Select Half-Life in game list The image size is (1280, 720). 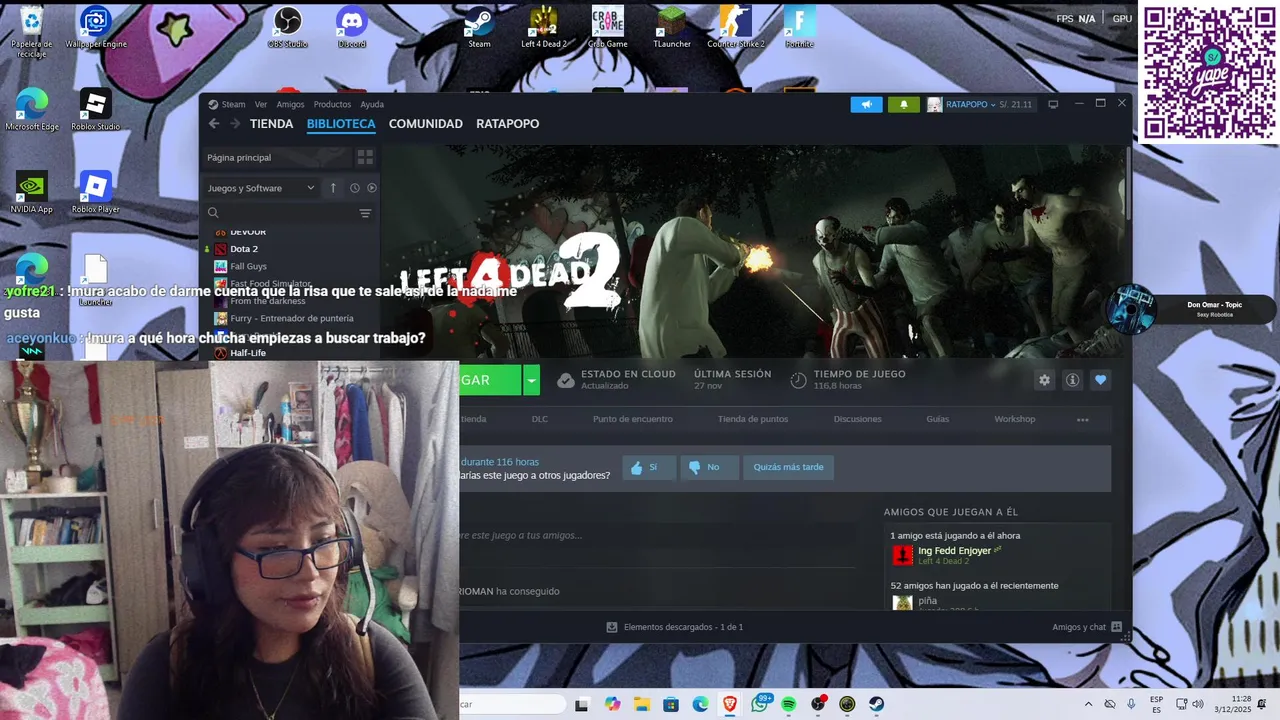point(247,353)
